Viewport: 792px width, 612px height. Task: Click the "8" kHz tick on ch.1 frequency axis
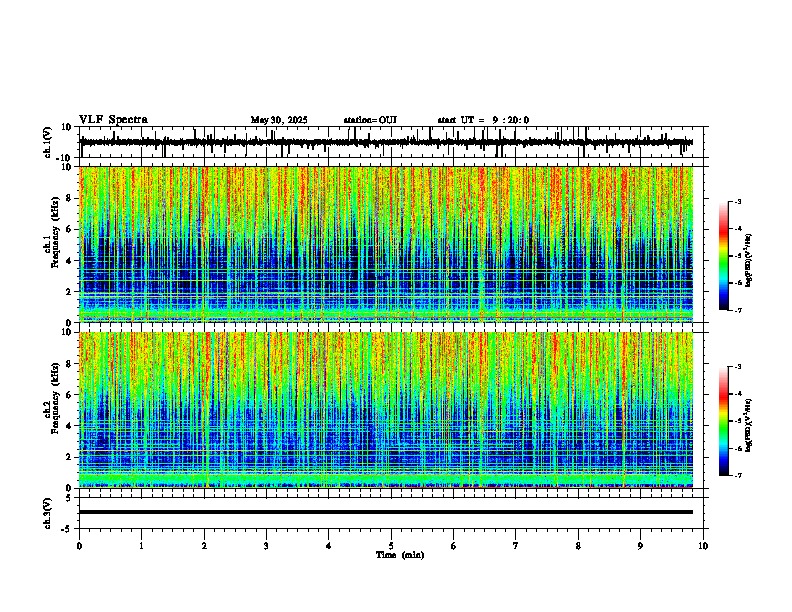(x=70, y=198)
